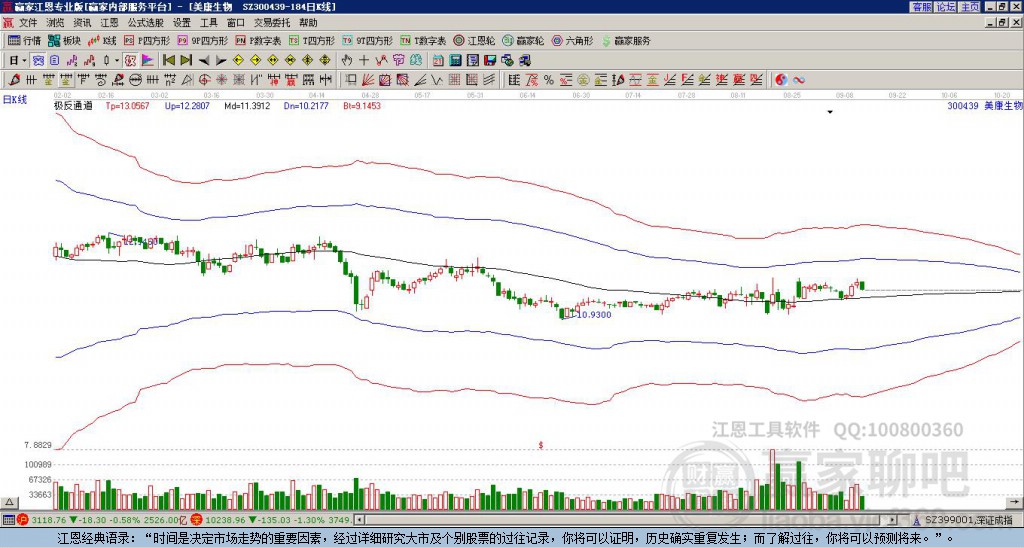The image size is (1024, 548).
Task: Select the hand pan tool
Action: click(346, 60)
